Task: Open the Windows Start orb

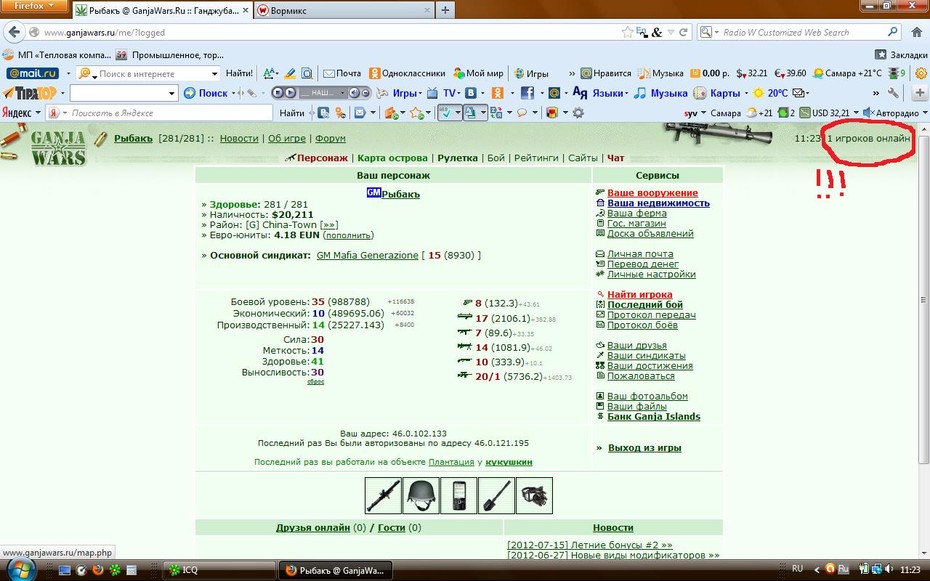Action: pos(20,570)
